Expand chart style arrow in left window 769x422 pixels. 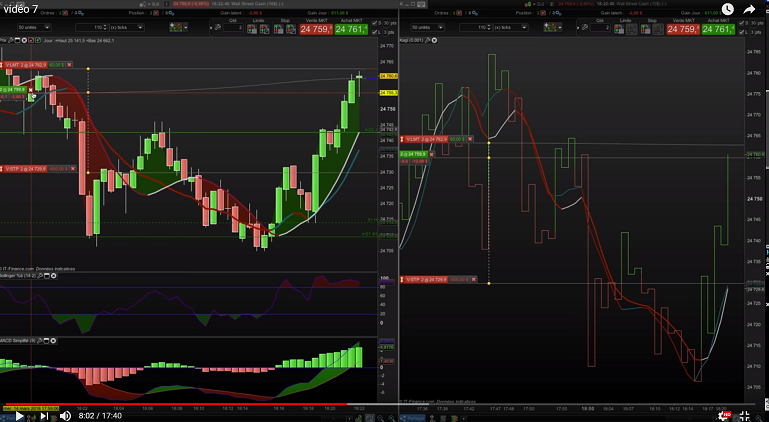(185, 27)
